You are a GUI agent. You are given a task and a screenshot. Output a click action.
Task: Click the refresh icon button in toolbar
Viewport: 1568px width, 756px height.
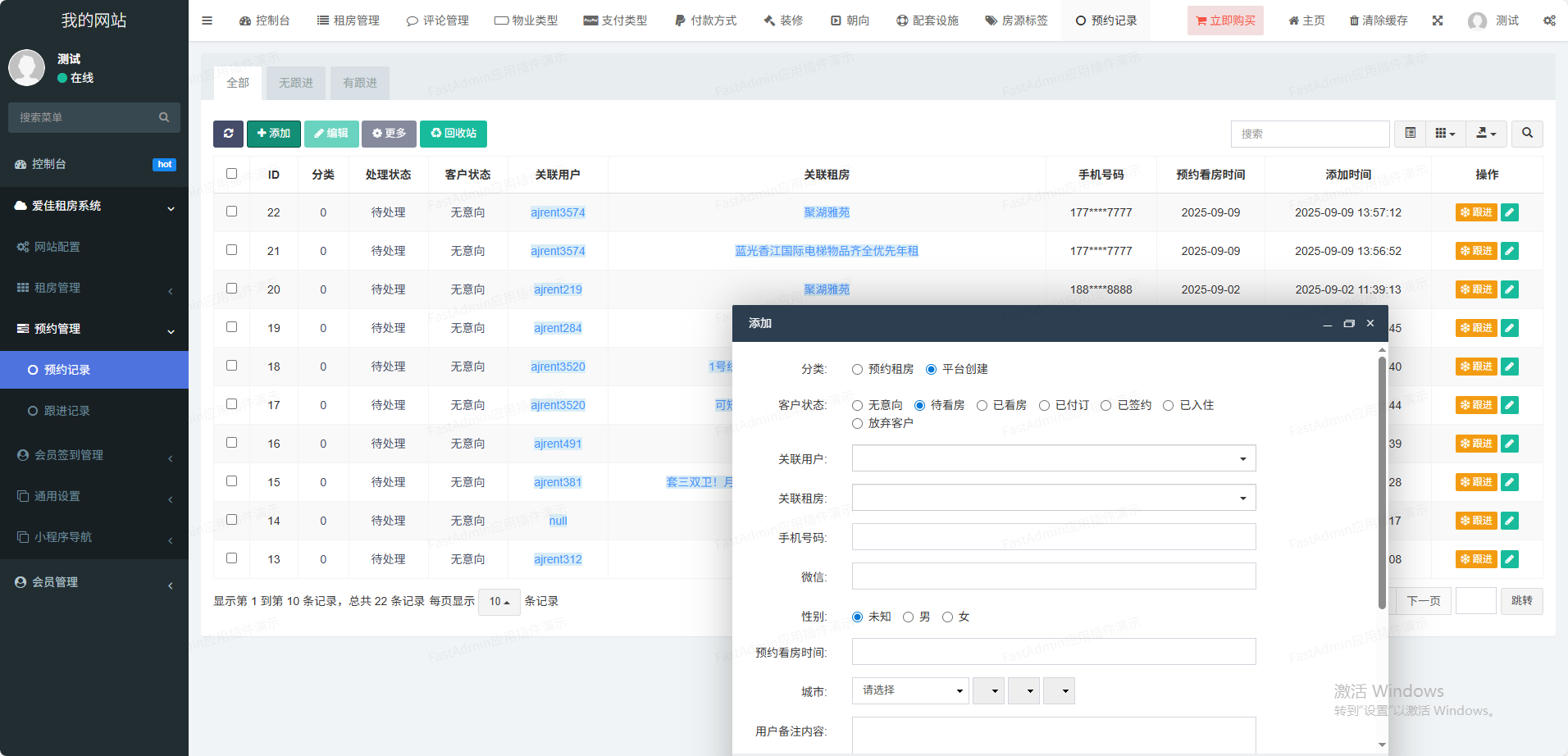(x=228, y=134)
